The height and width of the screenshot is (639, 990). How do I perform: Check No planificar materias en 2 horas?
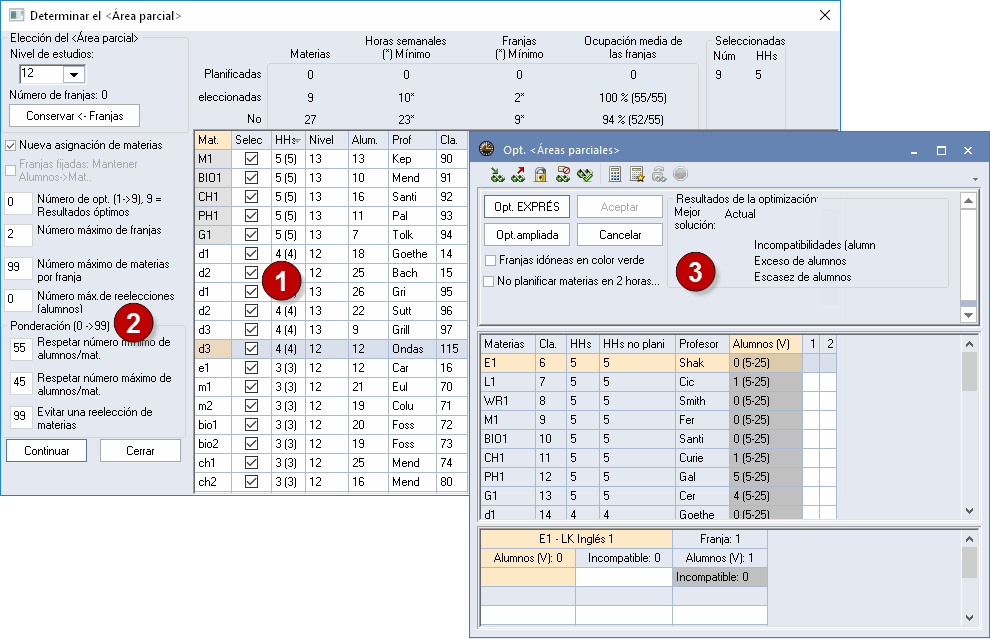pos(489,282)
